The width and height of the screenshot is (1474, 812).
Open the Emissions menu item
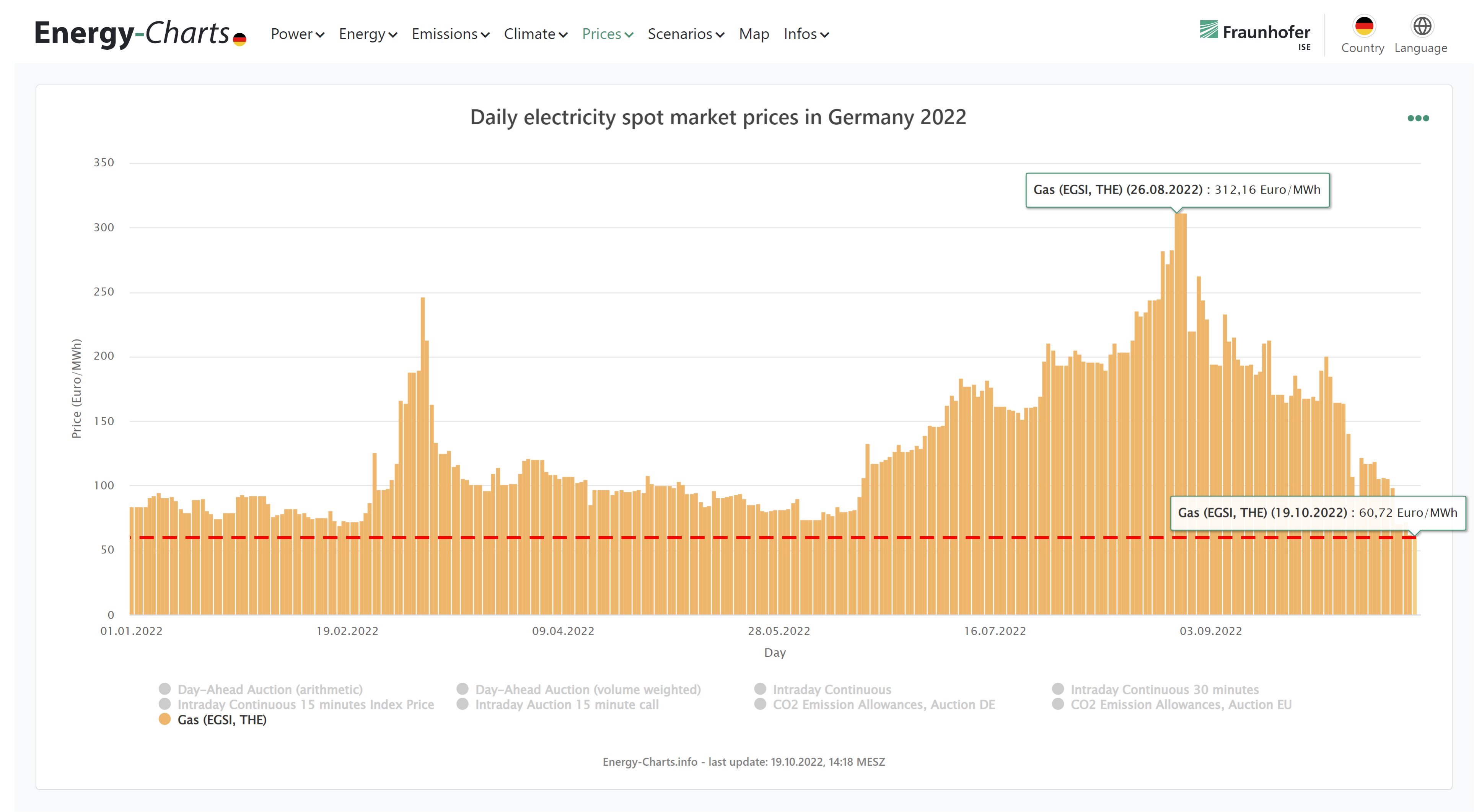point(450,34)
